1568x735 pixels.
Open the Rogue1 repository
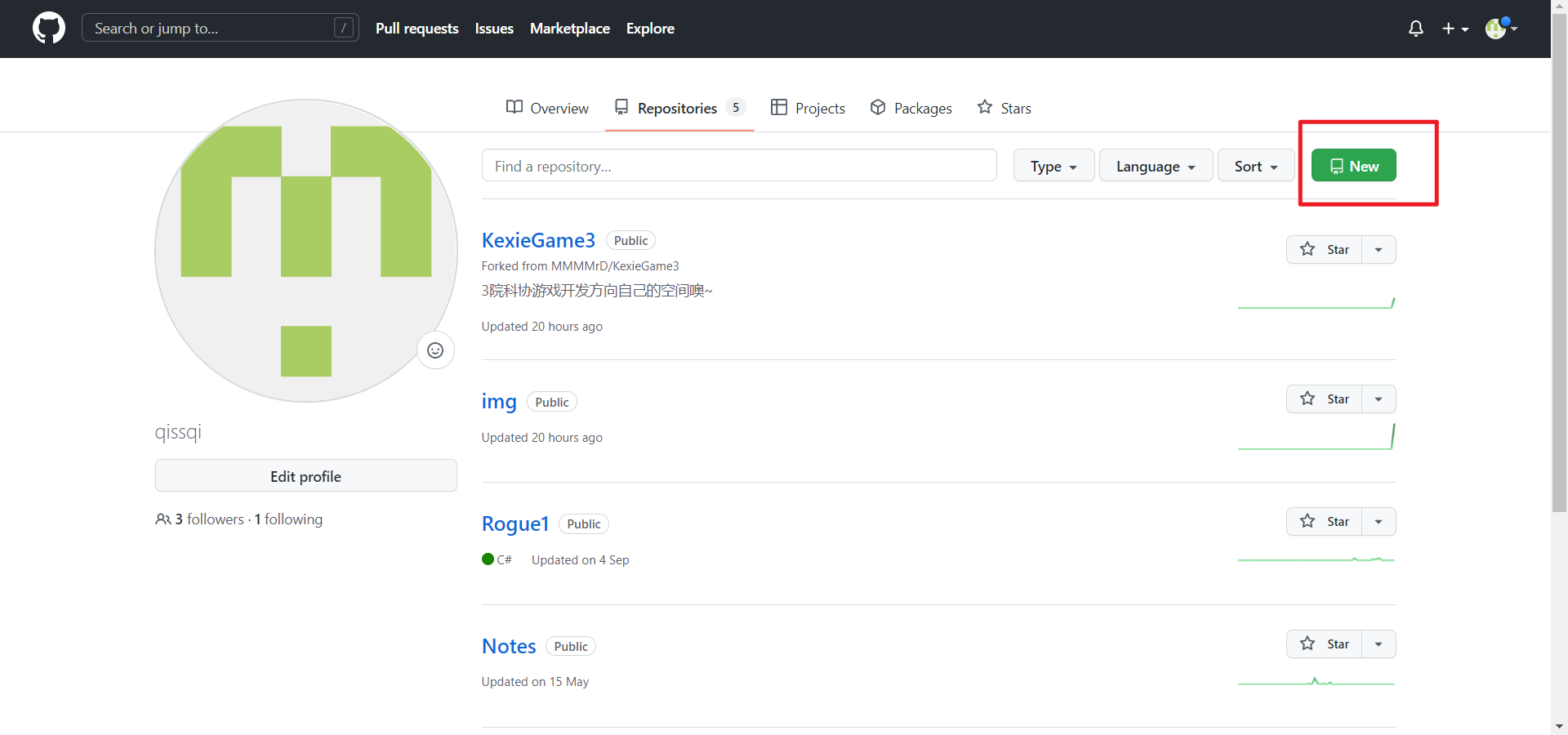pyautogui.click(x=515, y=523)
